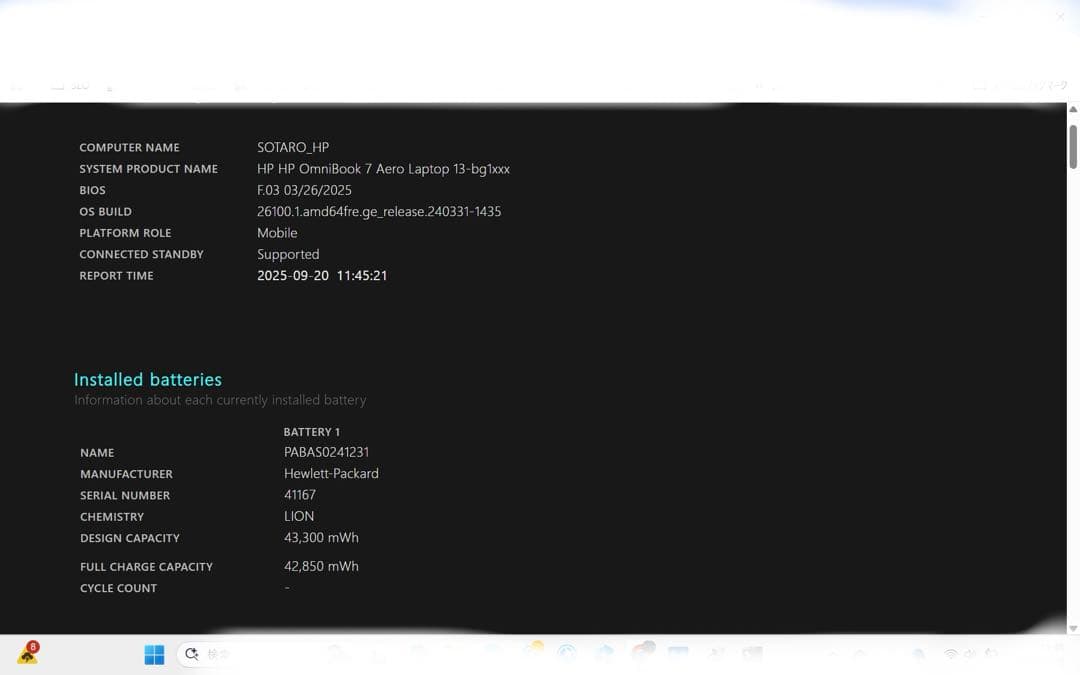Open the widgets icon with badge 8
The height and width of the screenshot is (675, 1080).
coord(27,655)
